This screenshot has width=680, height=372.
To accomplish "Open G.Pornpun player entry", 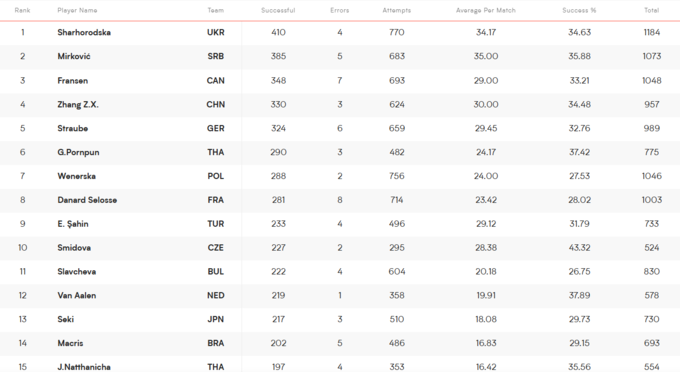I will [78, 152].
